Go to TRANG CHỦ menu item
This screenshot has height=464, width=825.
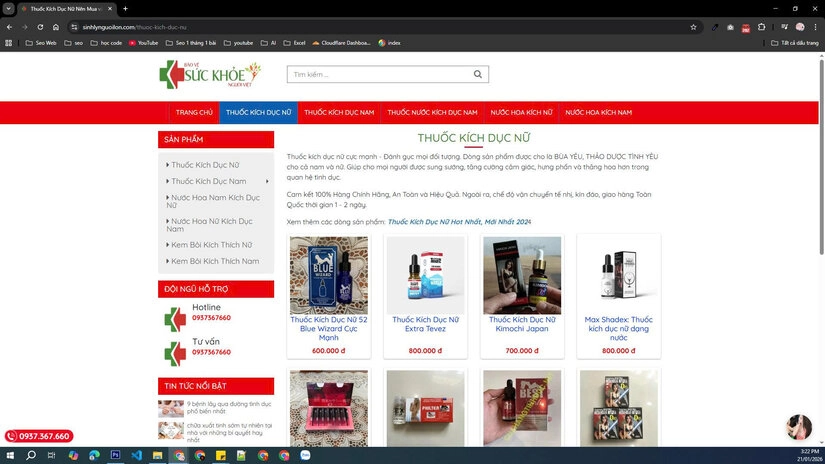(x=194, y=113)
